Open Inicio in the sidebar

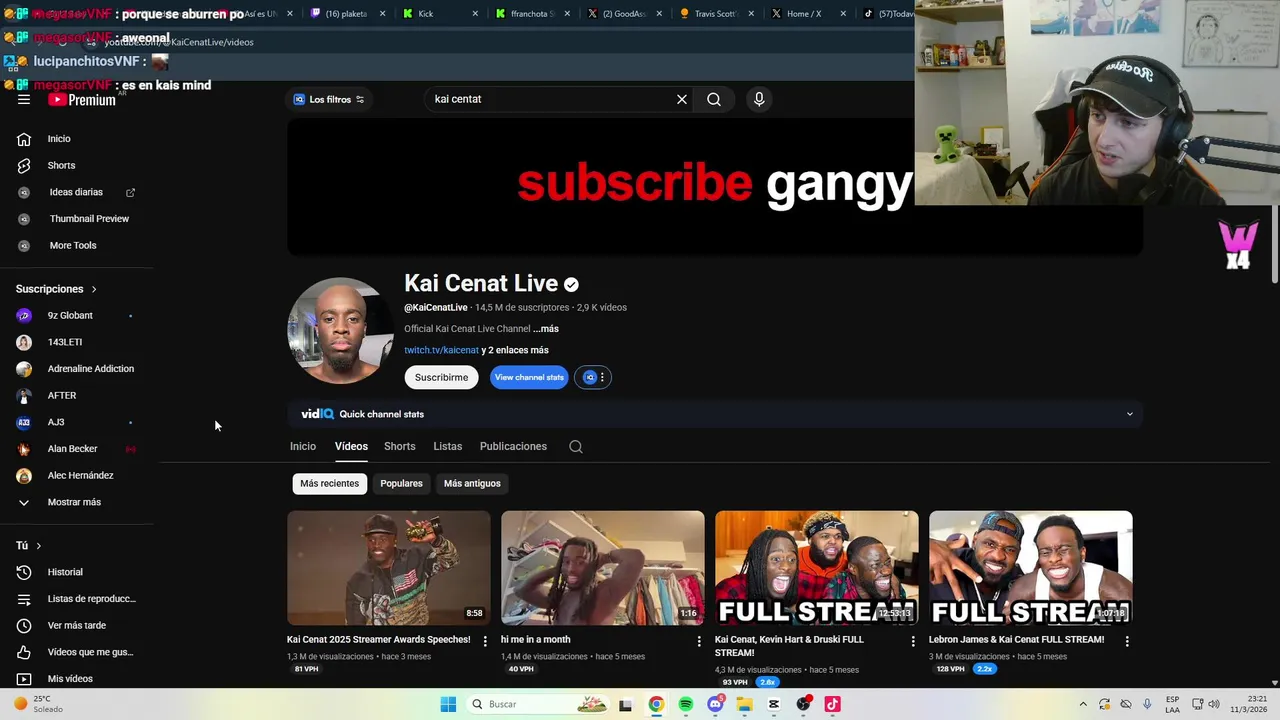pyautogui.click(x=59, y=139)
